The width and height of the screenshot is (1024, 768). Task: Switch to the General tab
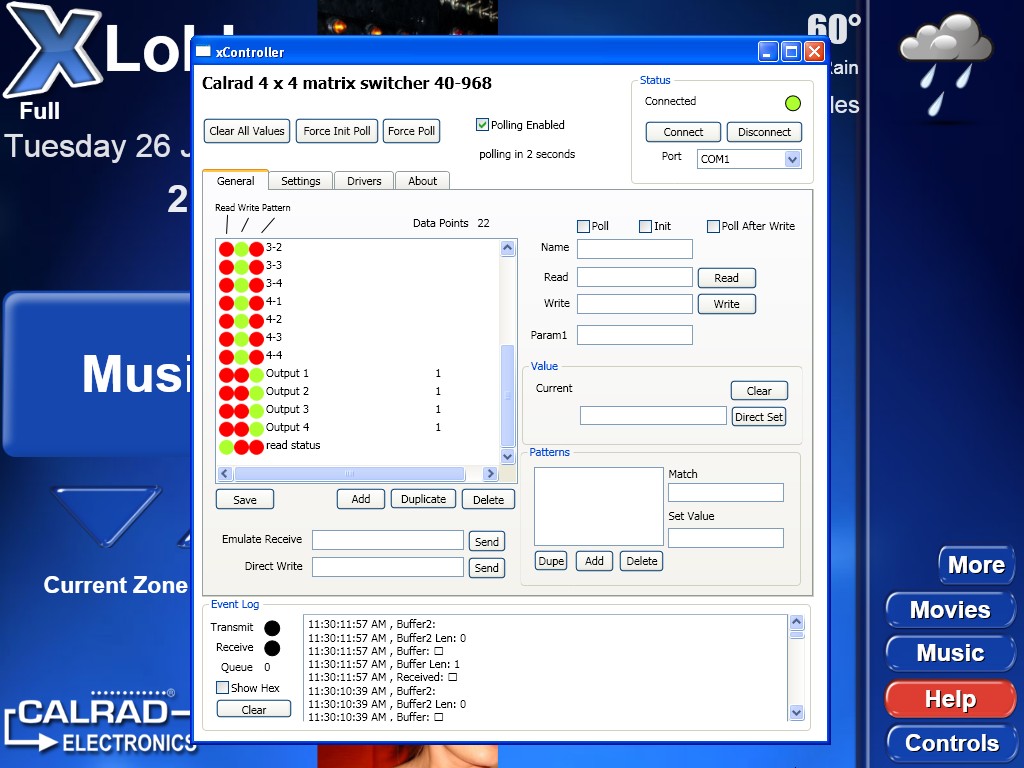click(236, 181)
